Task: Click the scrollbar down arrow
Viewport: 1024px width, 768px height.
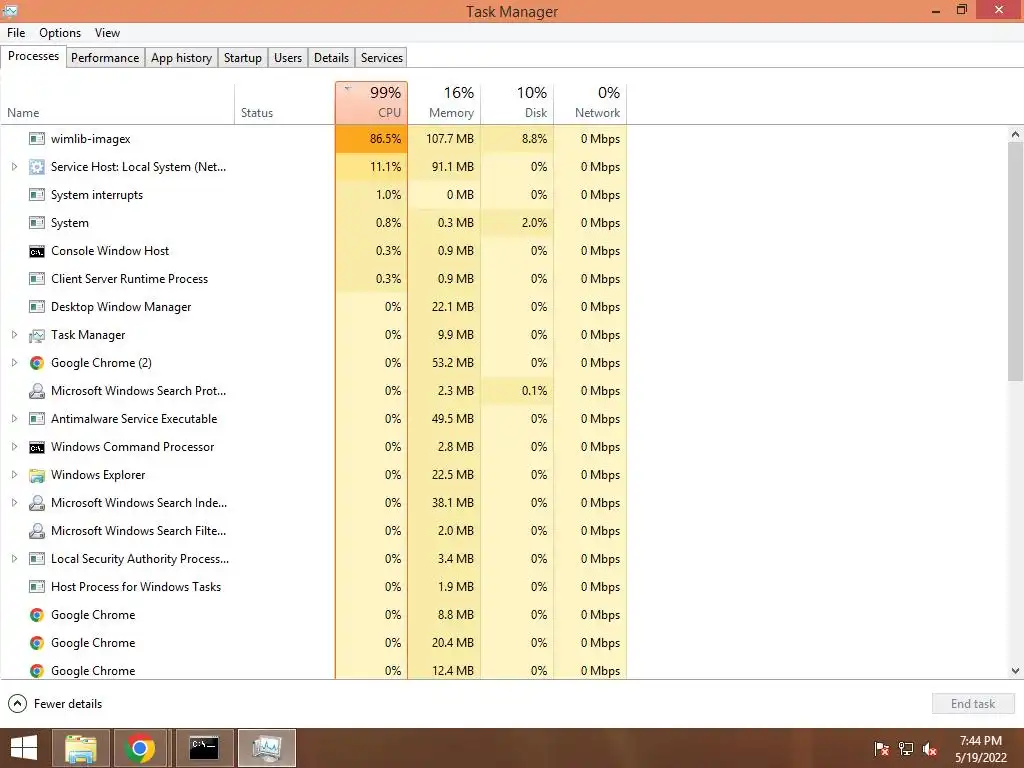Action: (x=1015, y=671)
